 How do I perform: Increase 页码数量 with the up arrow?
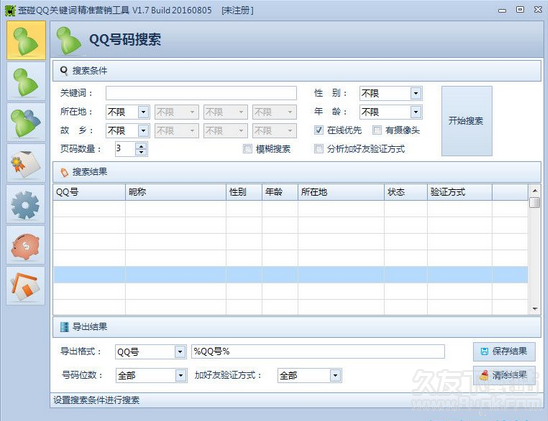(141, 146)
